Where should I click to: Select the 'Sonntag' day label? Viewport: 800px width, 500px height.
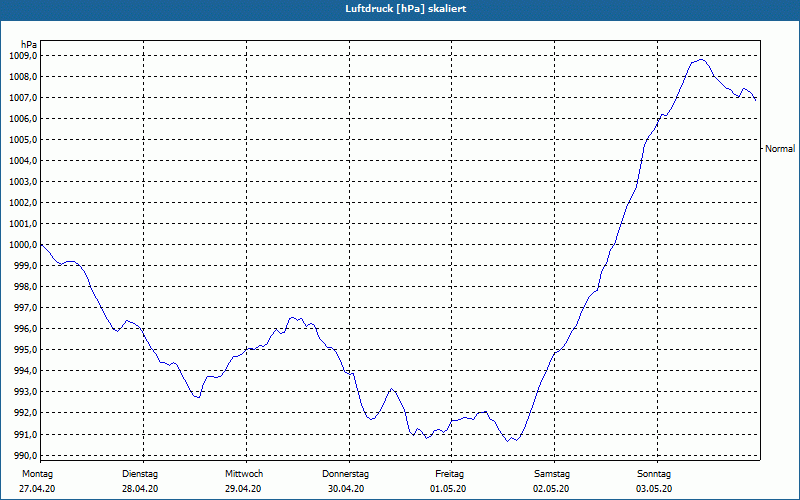tap(654, 474)
